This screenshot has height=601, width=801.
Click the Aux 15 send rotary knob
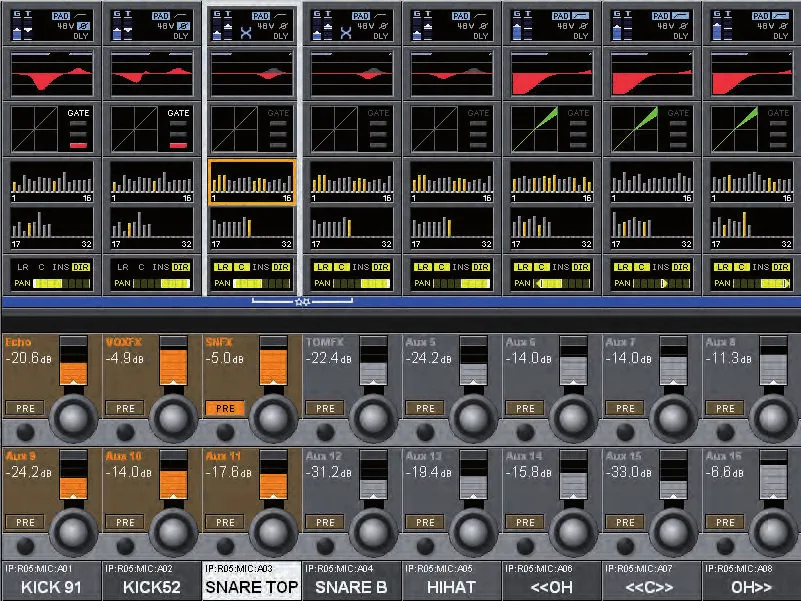coord(673,532)
